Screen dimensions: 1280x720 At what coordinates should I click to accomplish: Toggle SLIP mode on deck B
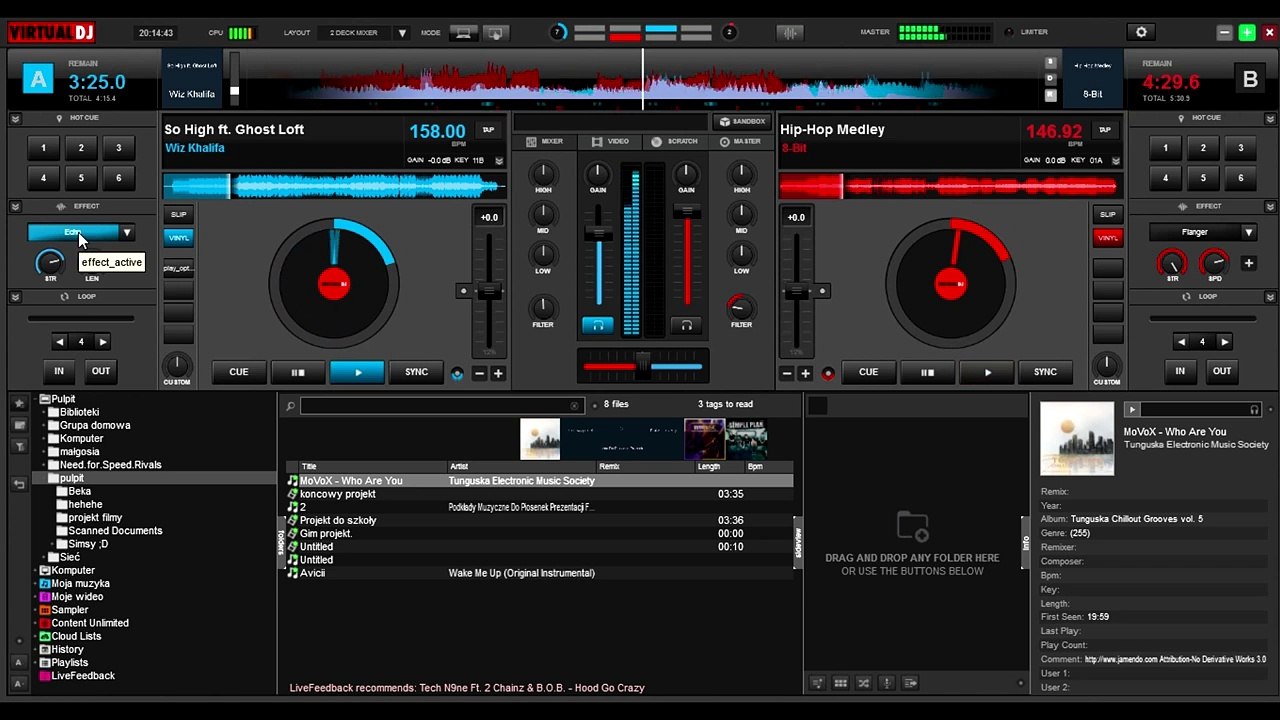[x=1108, y=214]
